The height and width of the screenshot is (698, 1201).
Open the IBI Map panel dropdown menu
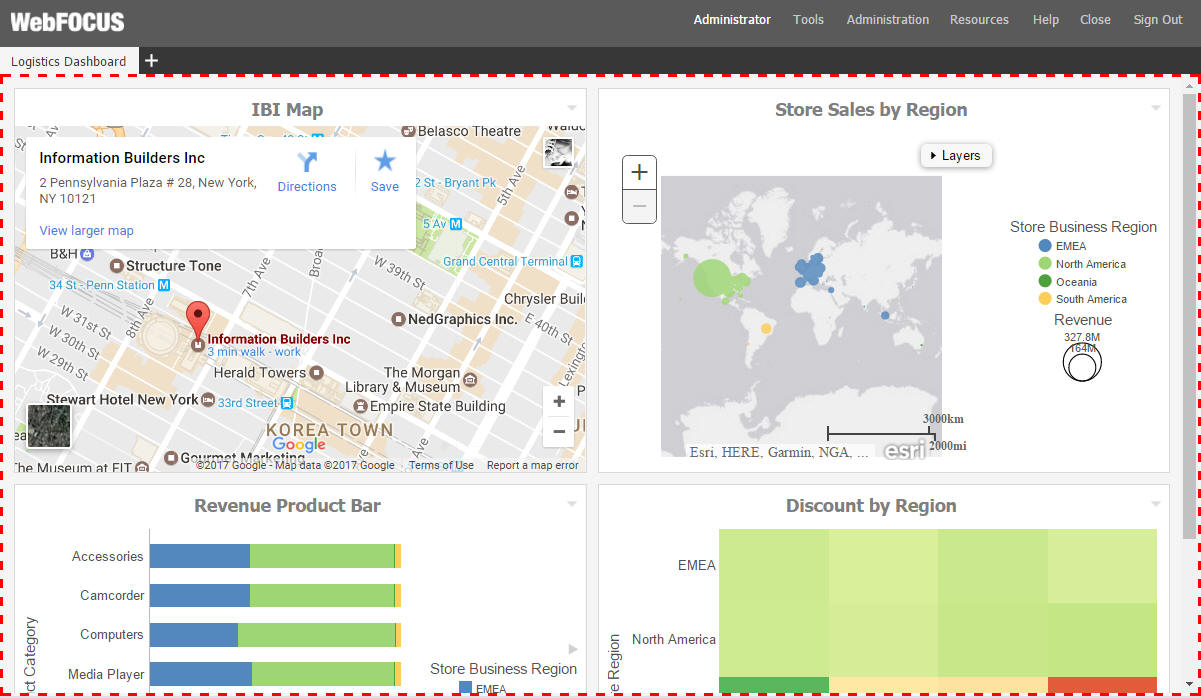pyautogui.click(x=572, y=108)
